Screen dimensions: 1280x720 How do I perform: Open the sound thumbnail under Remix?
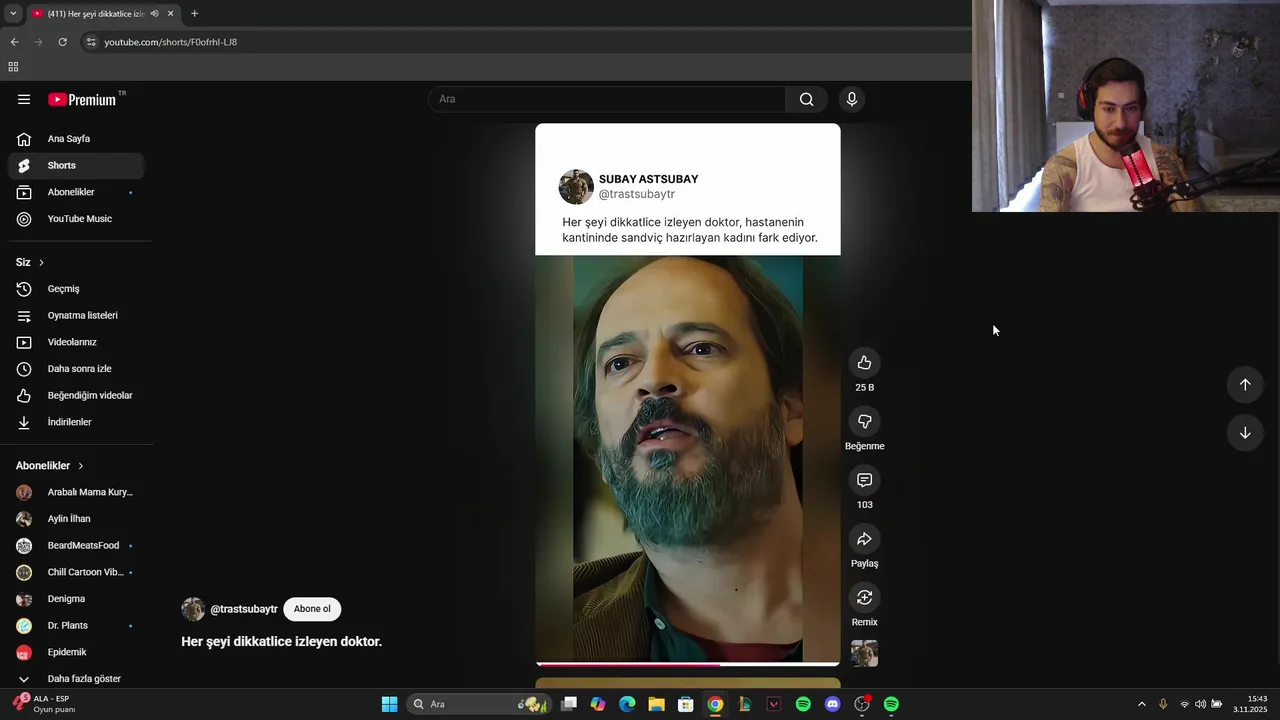pos(864,653)
